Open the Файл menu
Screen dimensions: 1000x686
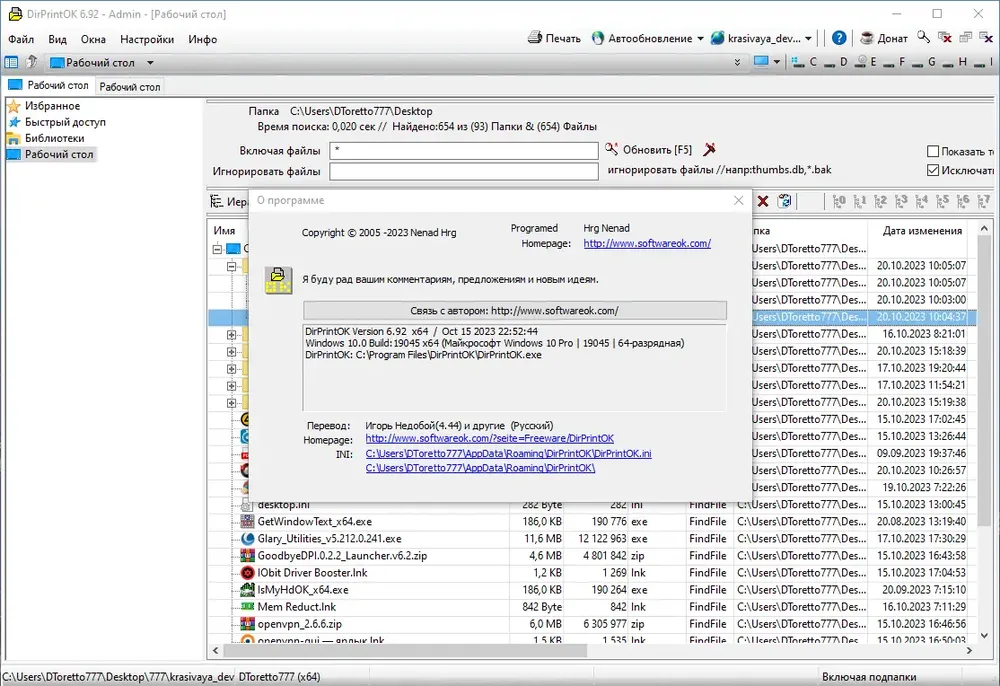click(21, 40)
